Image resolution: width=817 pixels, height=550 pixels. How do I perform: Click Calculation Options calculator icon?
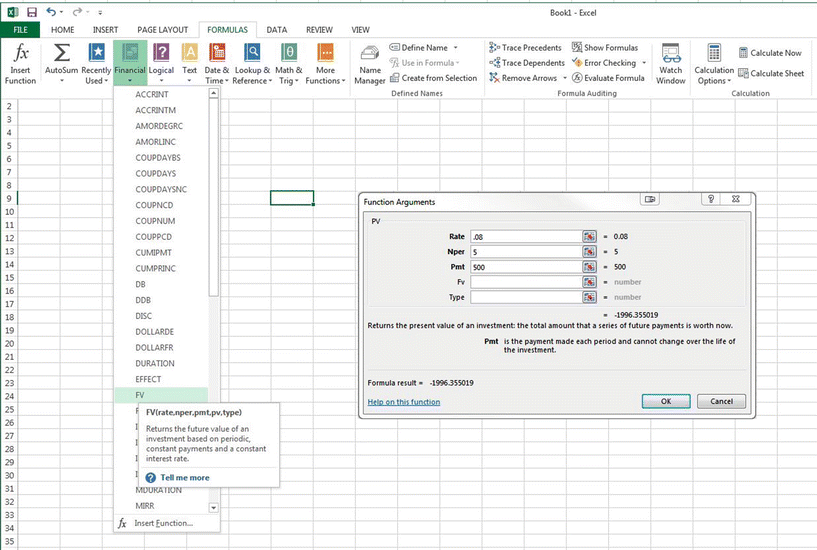pos(714,53)
